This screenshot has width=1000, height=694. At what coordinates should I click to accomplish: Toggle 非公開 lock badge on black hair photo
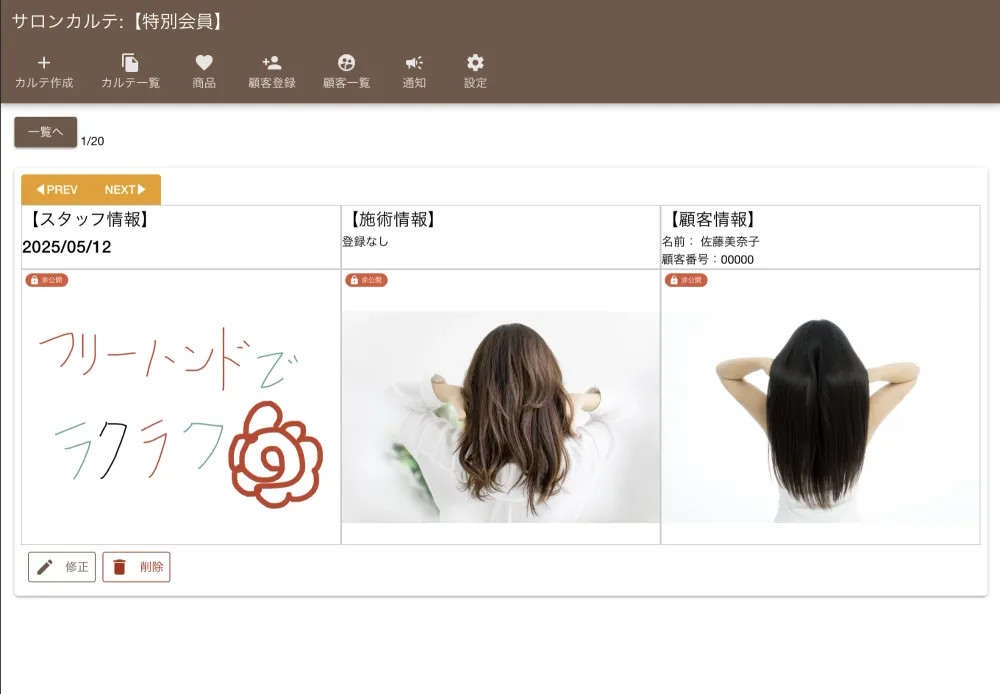click(x=686, y=280)
